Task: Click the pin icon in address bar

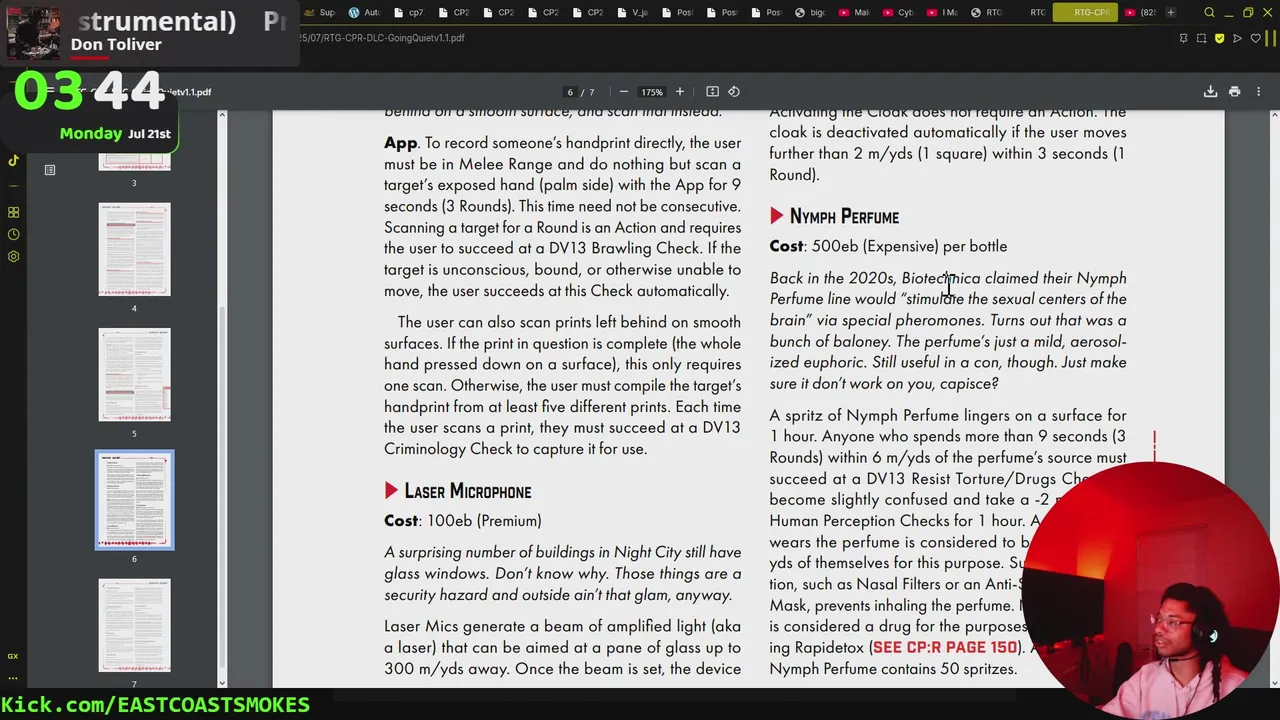Action: coord(1184,38)
